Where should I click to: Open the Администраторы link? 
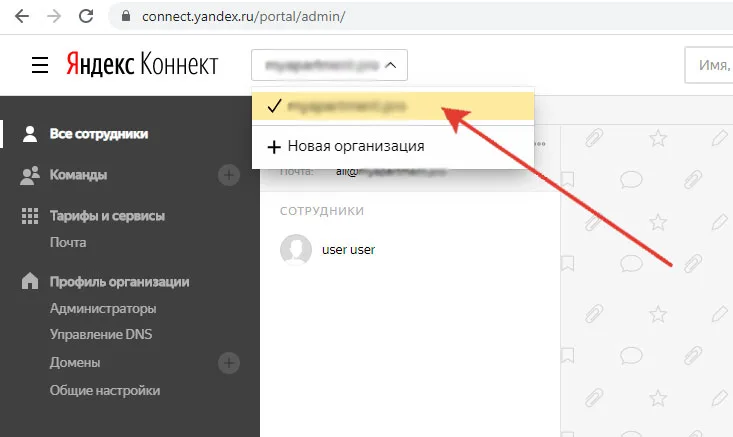pyautogui.click(x=103, y=308)
